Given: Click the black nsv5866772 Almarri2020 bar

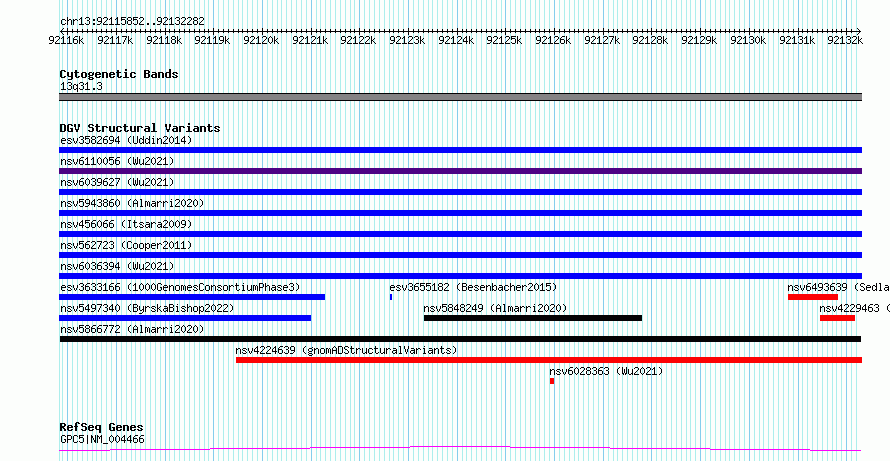Looking at the screenshot, I should coord(460,339).
